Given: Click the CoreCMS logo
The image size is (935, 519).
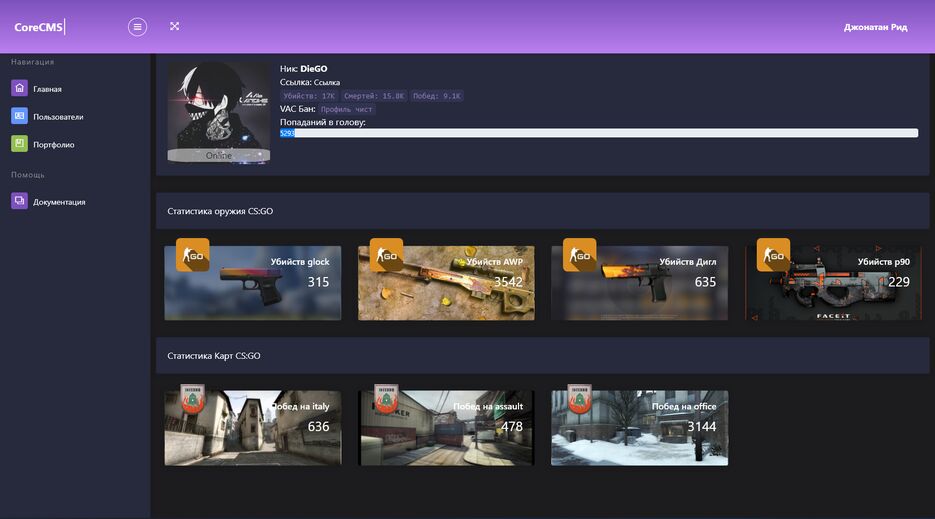Looking at the screenshot, I should tap(38, 27).
